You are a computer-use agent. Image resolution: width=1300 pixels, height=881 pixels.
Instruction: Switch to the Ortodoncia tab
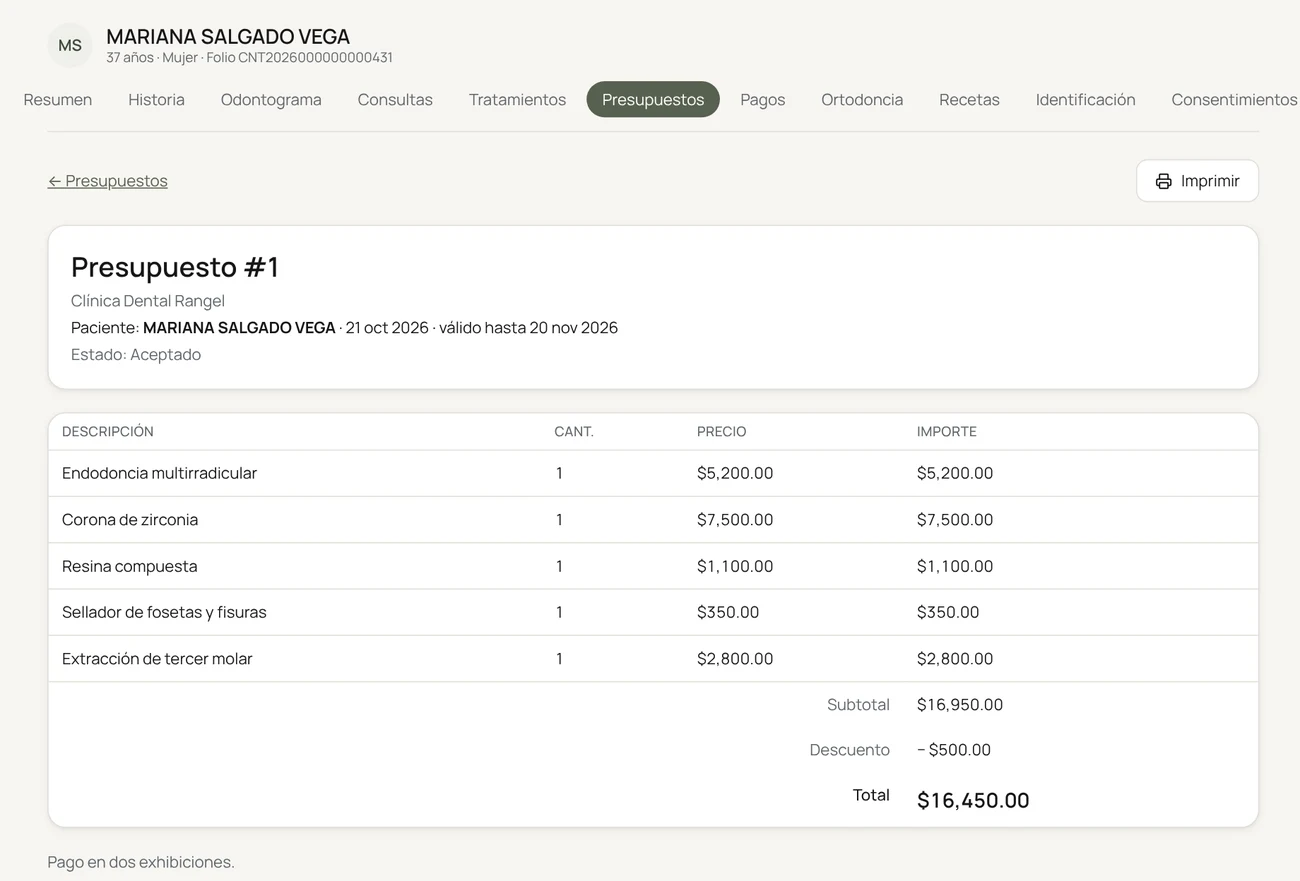click(862, 100)
